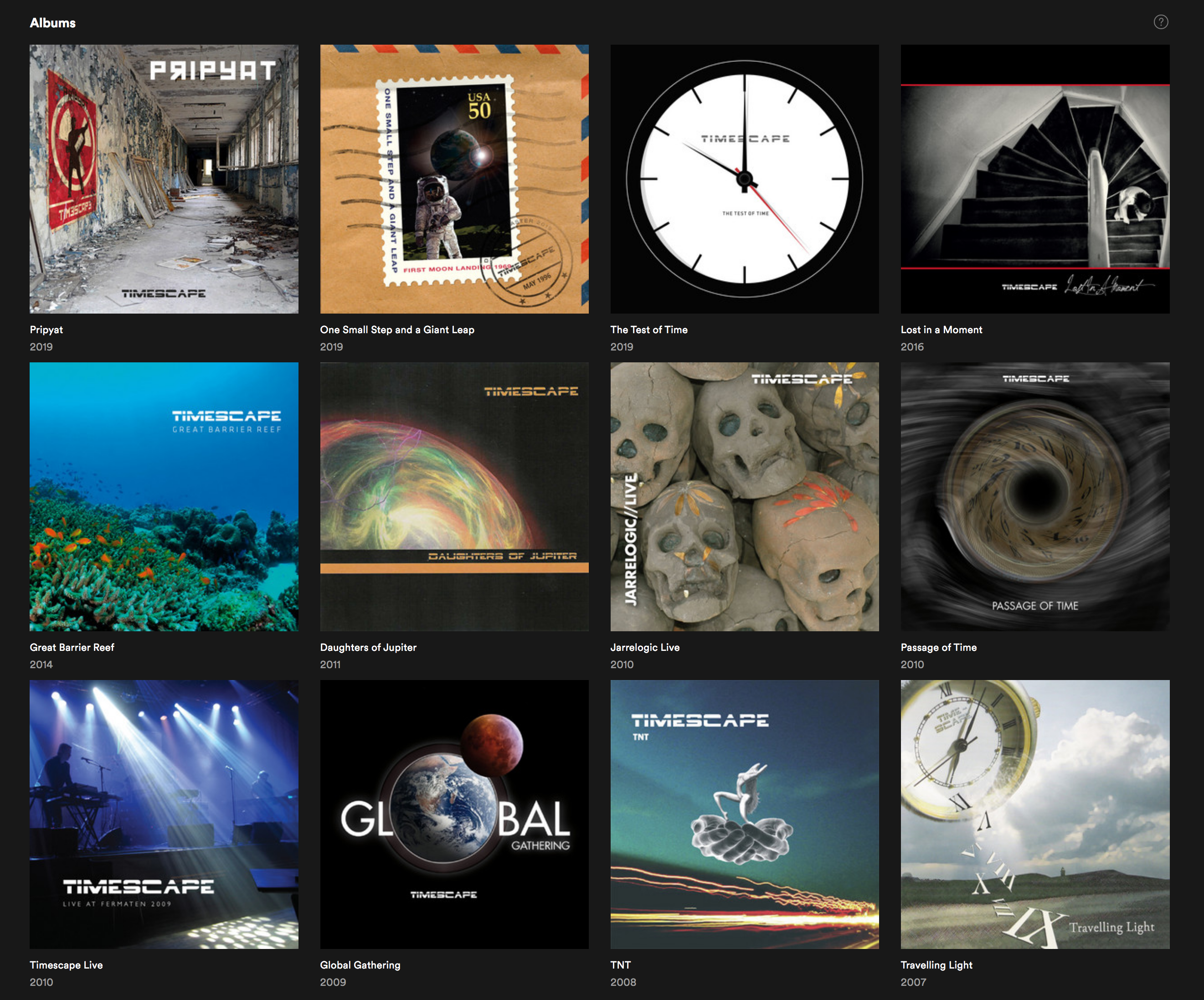Click Jarrelogic Live title link
Viewport: 1204px width, 1000px height.
click(x=645, y=647)
